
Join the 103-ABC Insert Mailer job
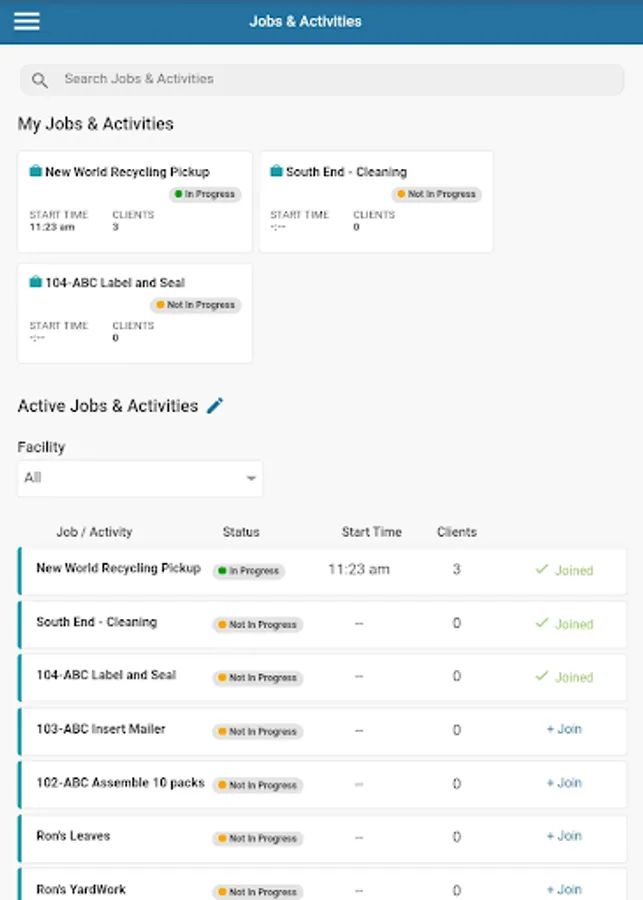[564, 729]
